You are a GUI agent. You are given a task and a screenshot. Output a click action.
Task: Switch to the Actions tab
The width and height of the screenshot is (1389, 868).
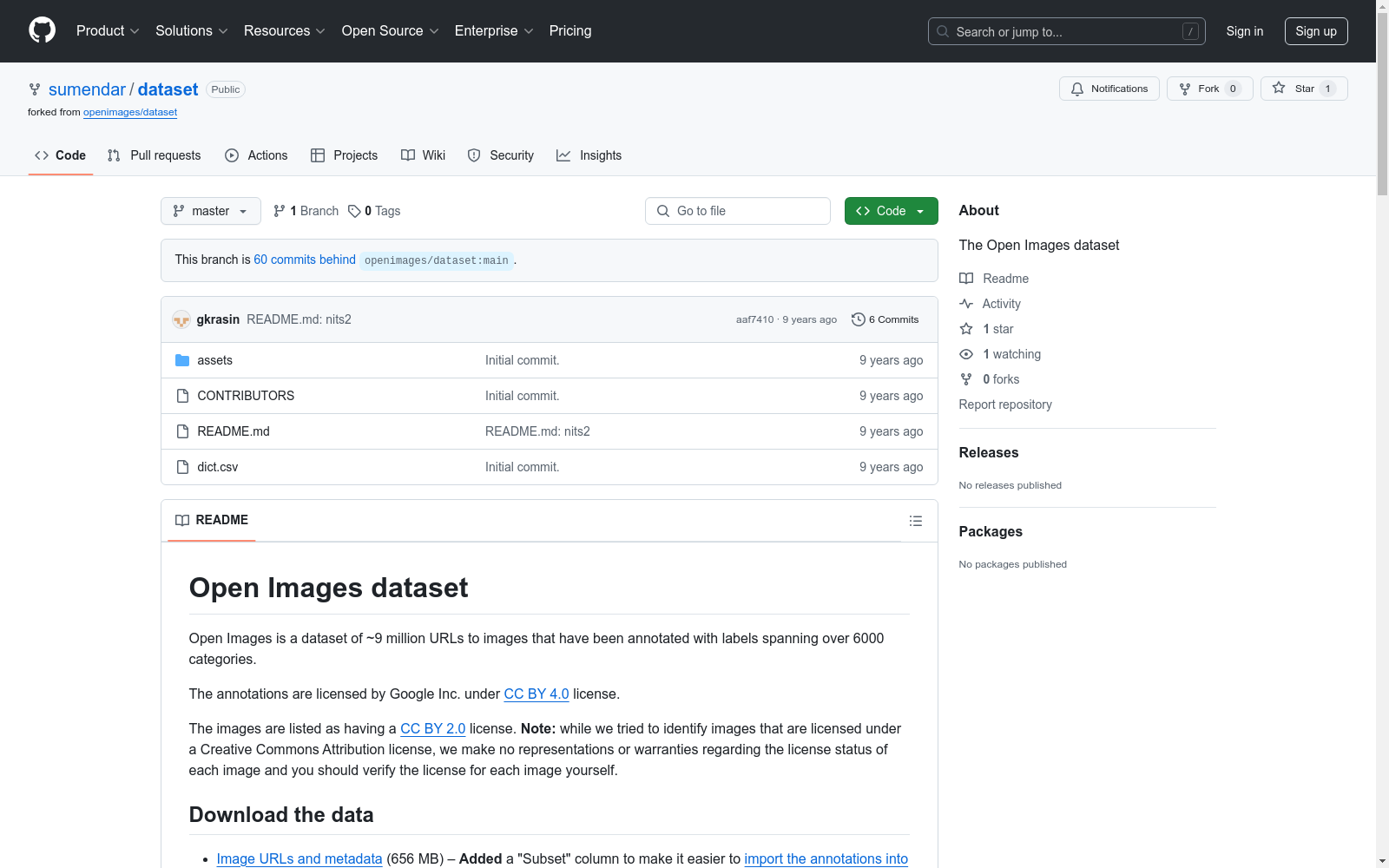tap(256, 155)
